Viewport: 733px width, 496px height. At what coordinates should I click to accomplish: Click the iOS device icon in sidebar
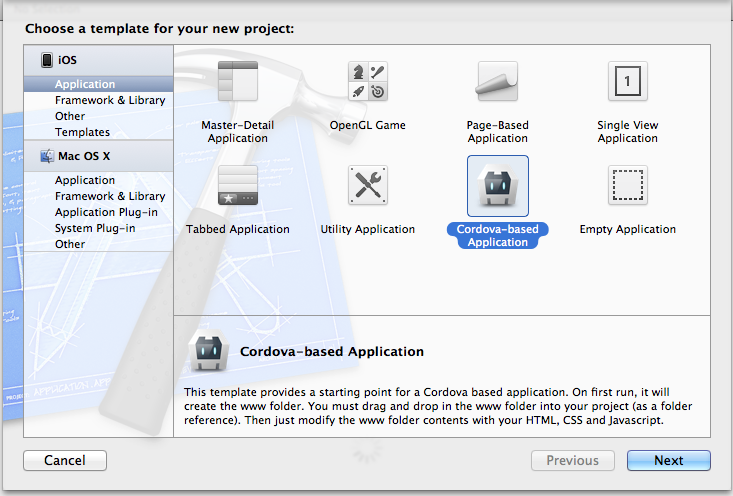tap(47, 60)
